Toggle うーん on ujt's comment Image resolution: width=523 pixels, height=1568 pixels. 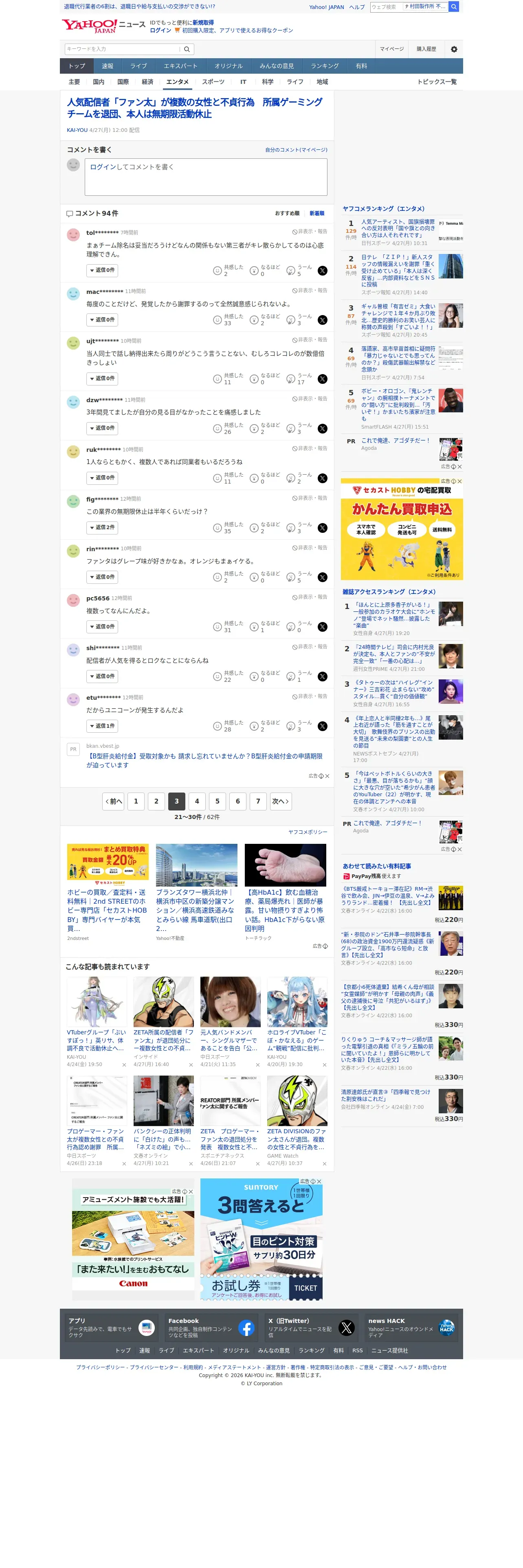(299, 379)
